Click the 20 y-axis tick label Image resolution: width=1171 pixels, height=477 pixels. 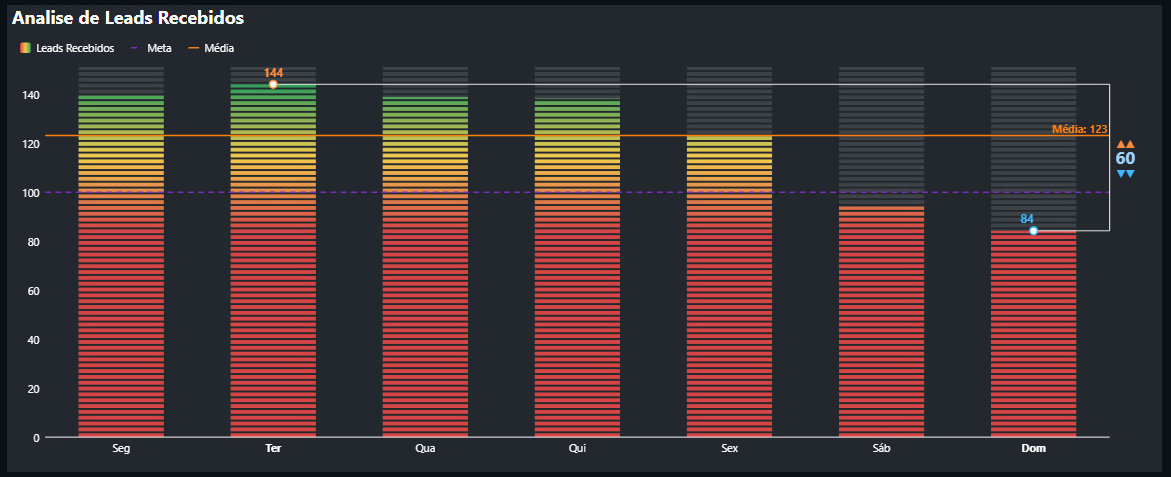pos(34,389)
